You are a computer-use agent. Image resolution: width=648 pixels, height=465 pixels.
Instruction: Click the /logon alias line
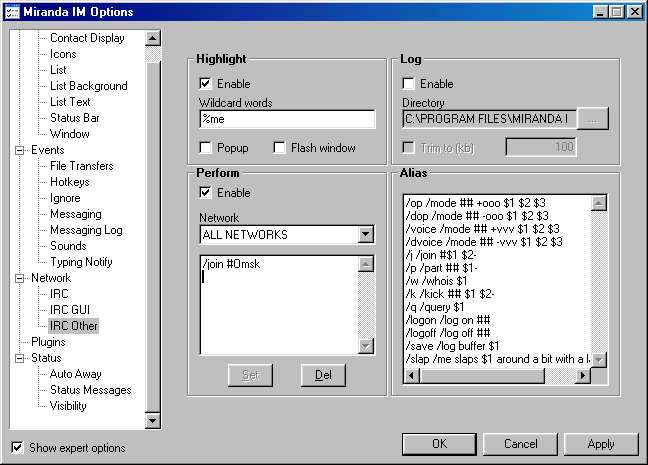coord(448,320)
